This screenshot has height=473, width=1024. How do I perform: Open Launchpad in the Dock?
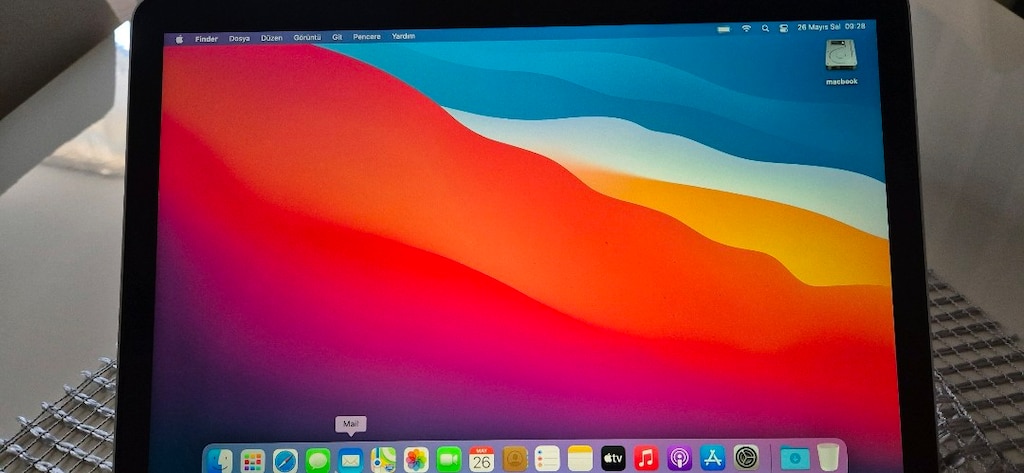pos(252,461)
